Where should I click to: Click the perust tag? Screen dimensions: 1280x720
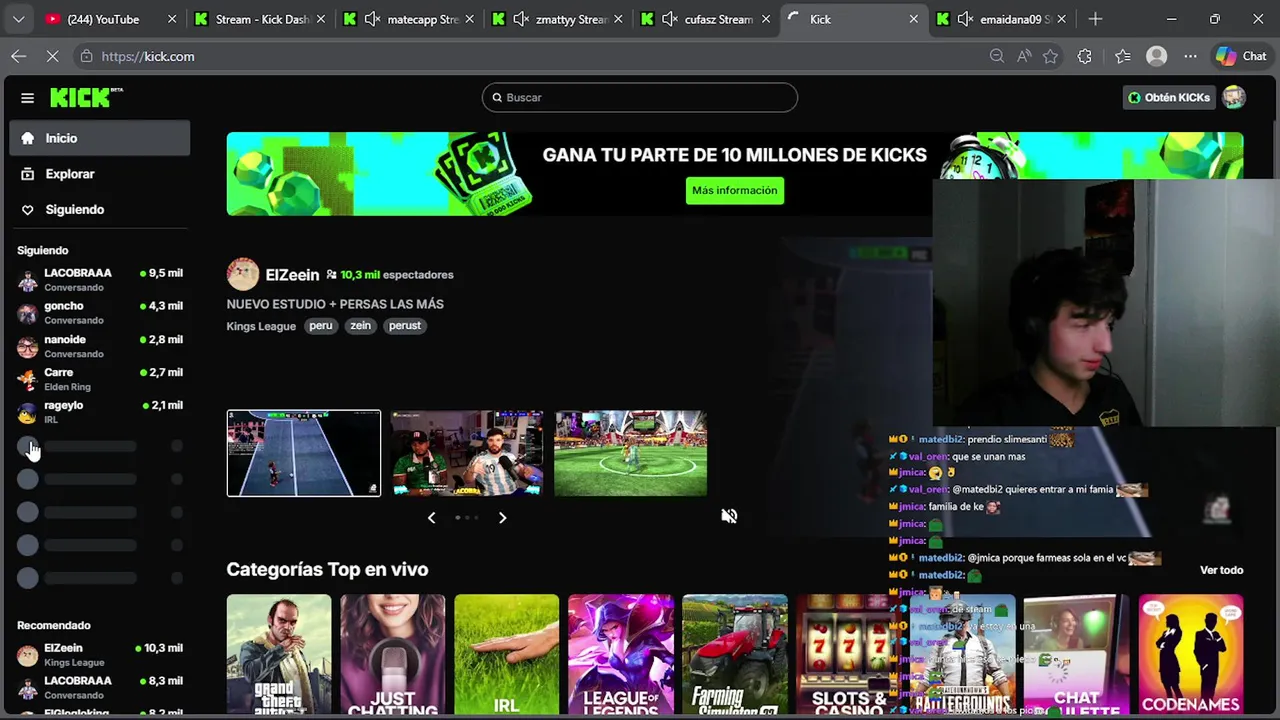coord(405,326)
